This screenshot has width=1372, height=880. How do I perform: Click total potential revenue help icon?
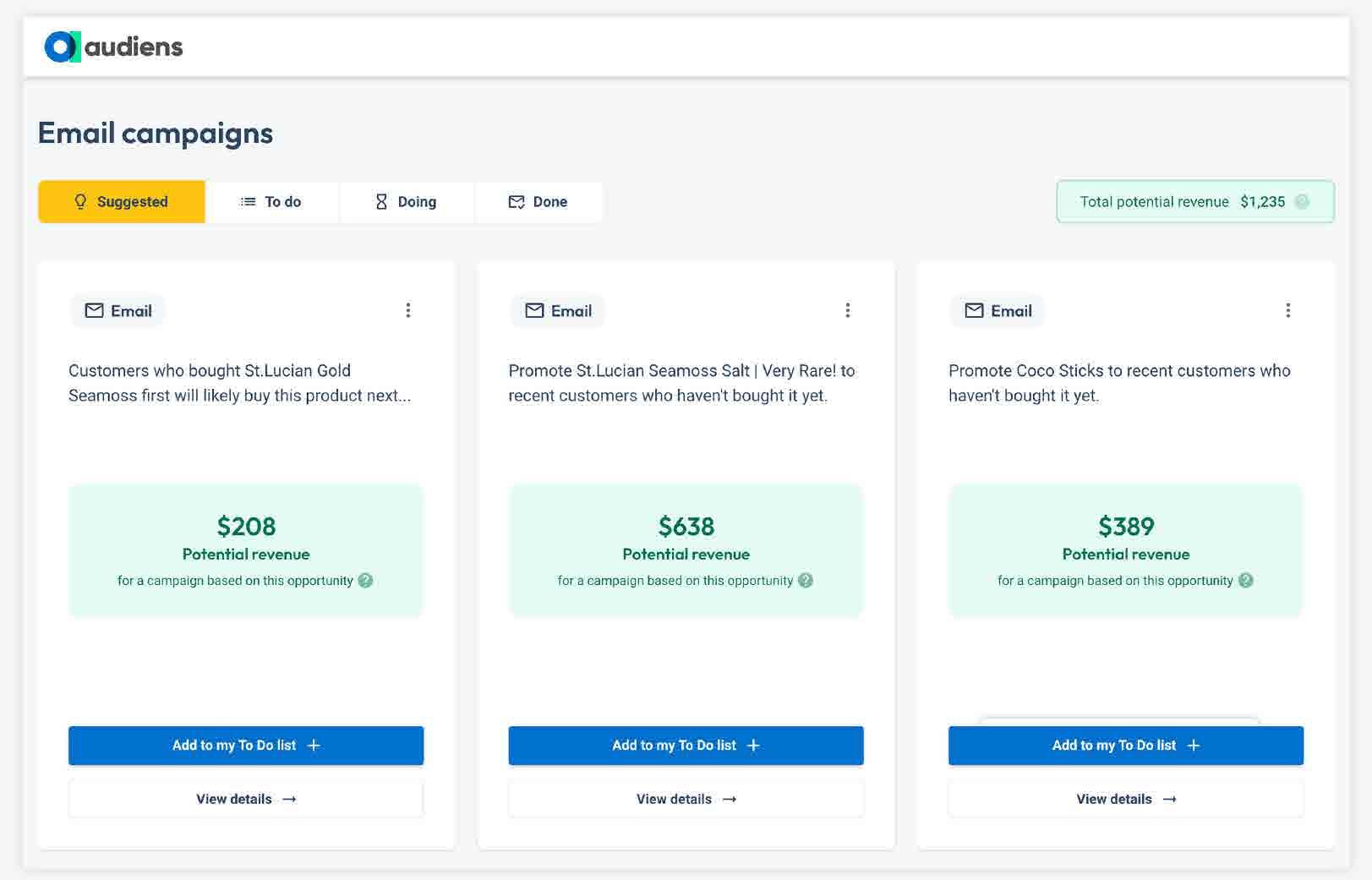[1302, 202]
